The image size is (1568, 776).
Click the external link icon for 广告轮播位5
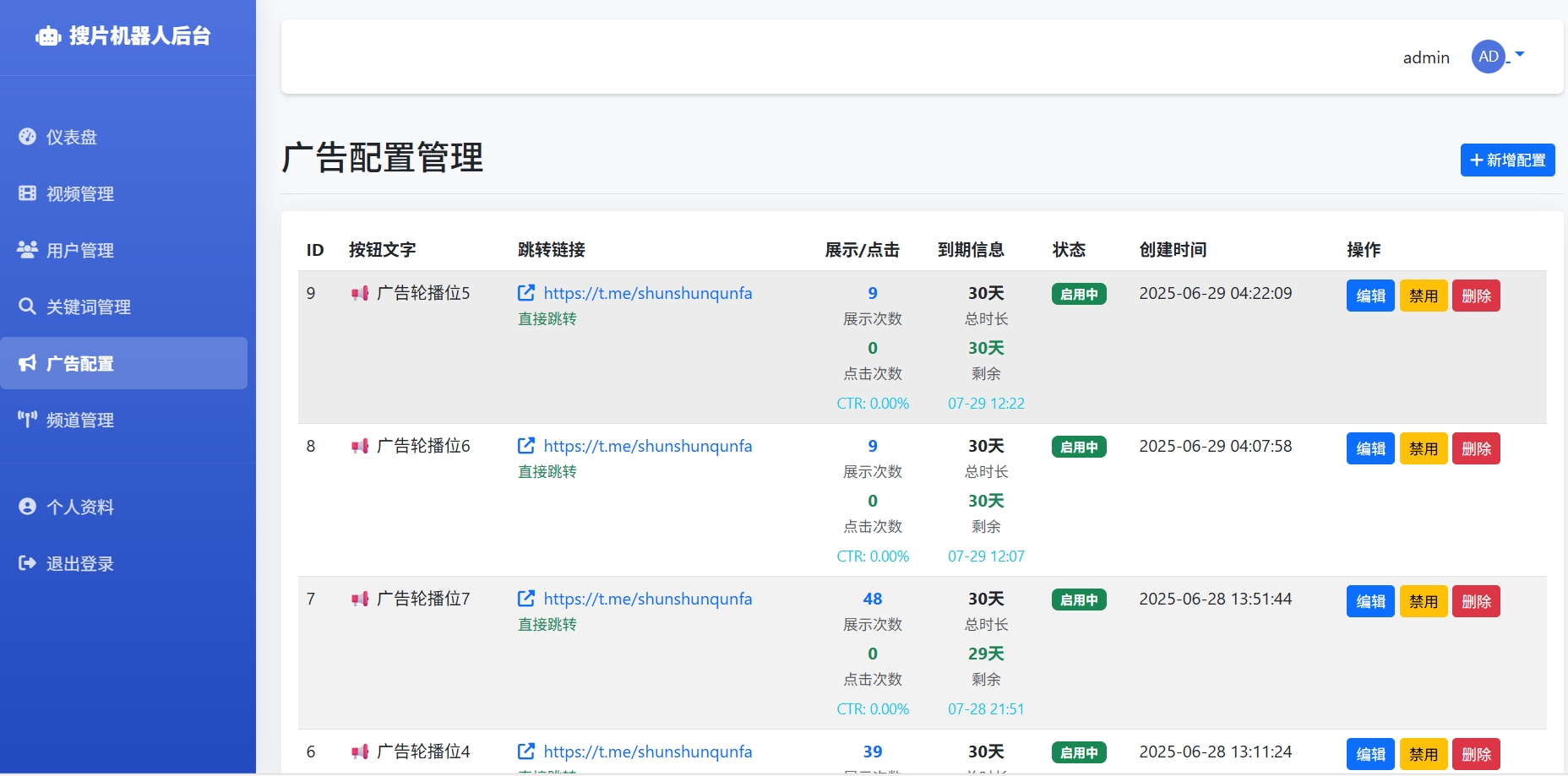pos(526,293)
